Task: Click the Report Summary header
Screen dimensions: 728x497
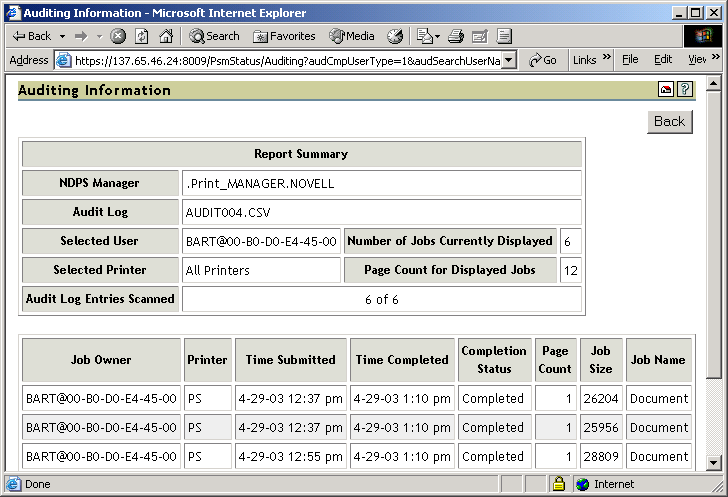Action: coord(302,154)
